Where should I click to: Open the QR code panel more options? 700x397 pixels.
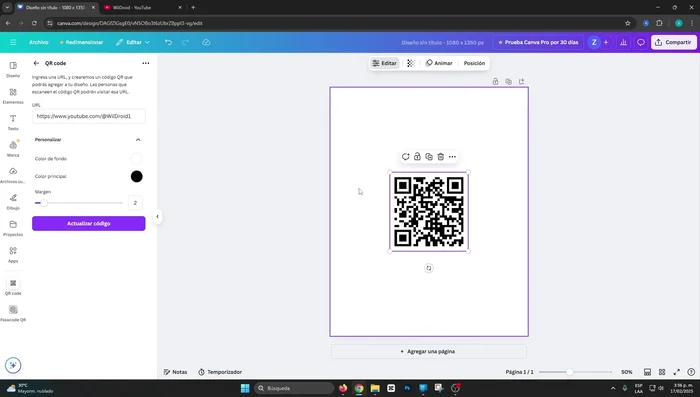(x=146, y=63)
